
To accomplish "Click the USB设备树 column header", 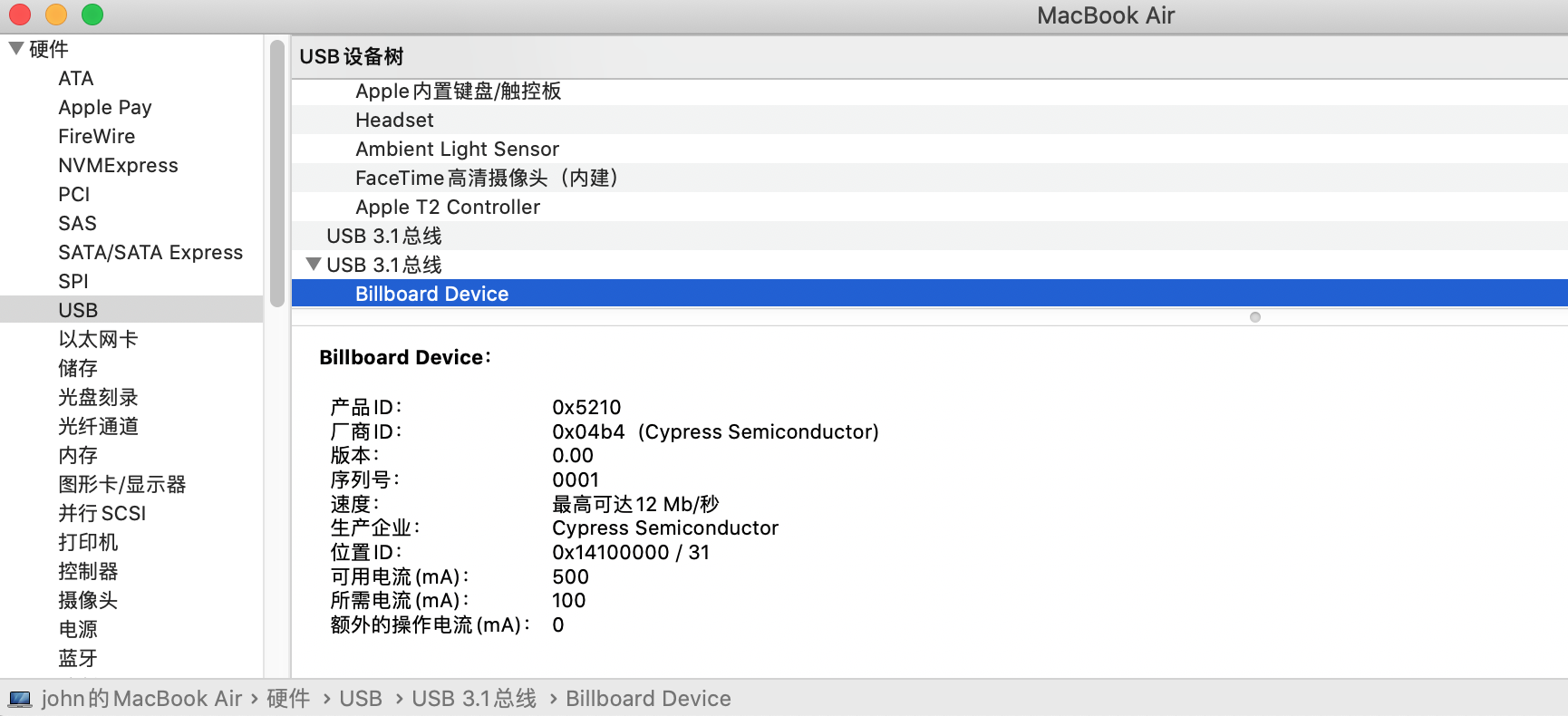I will (x=352, y=56).
